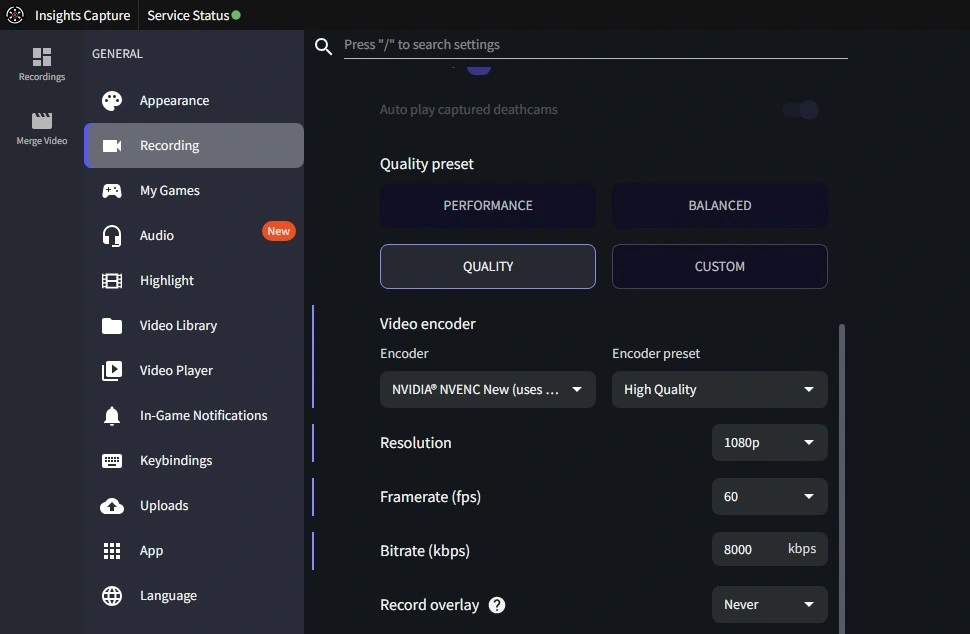Open Uploads via the cloud icon
Viewport: 970px width, 634px height.
click(x=112, y=505)
